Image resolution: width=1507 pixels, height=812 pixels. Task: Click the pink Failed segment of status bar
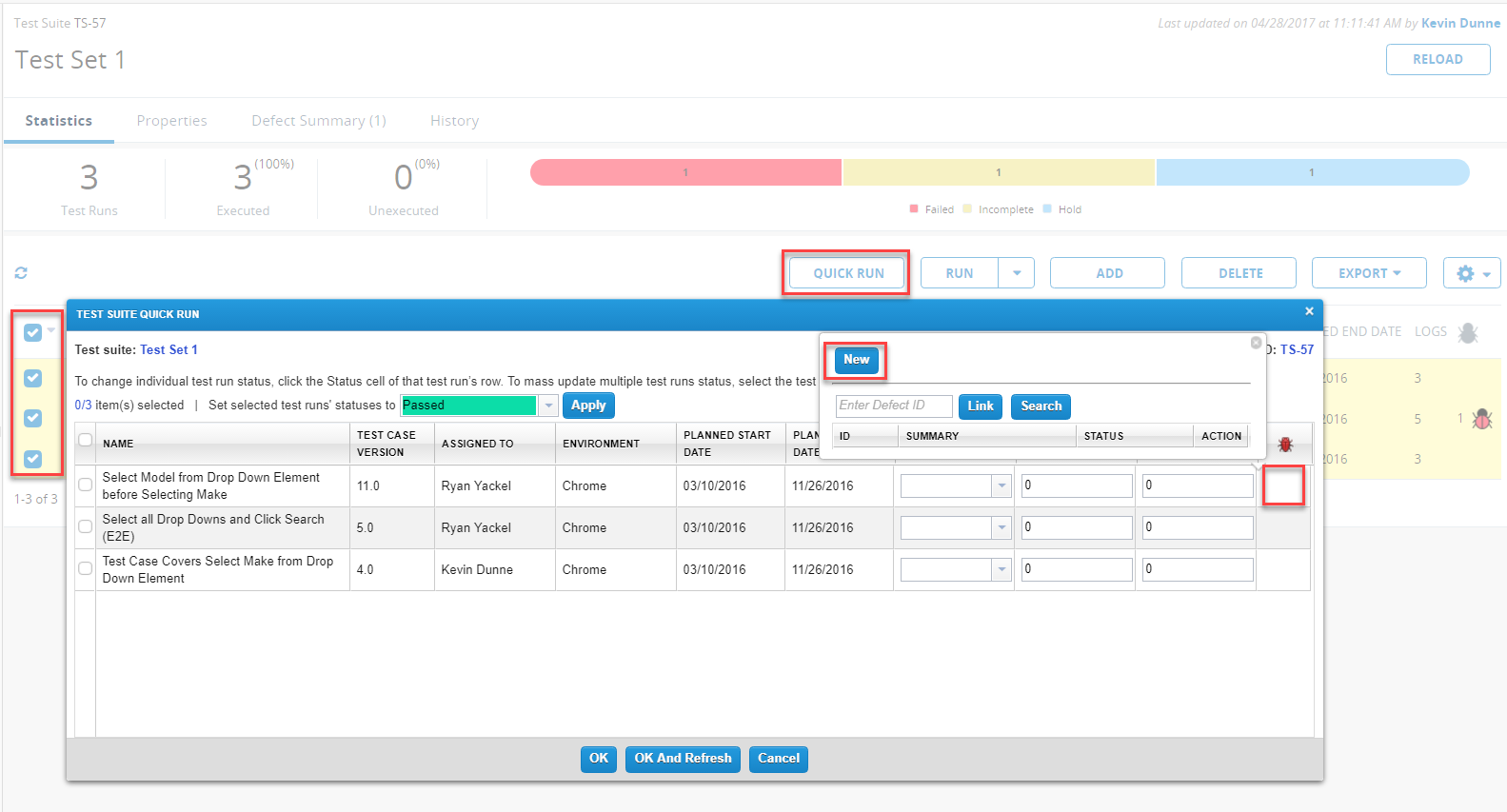685,172
